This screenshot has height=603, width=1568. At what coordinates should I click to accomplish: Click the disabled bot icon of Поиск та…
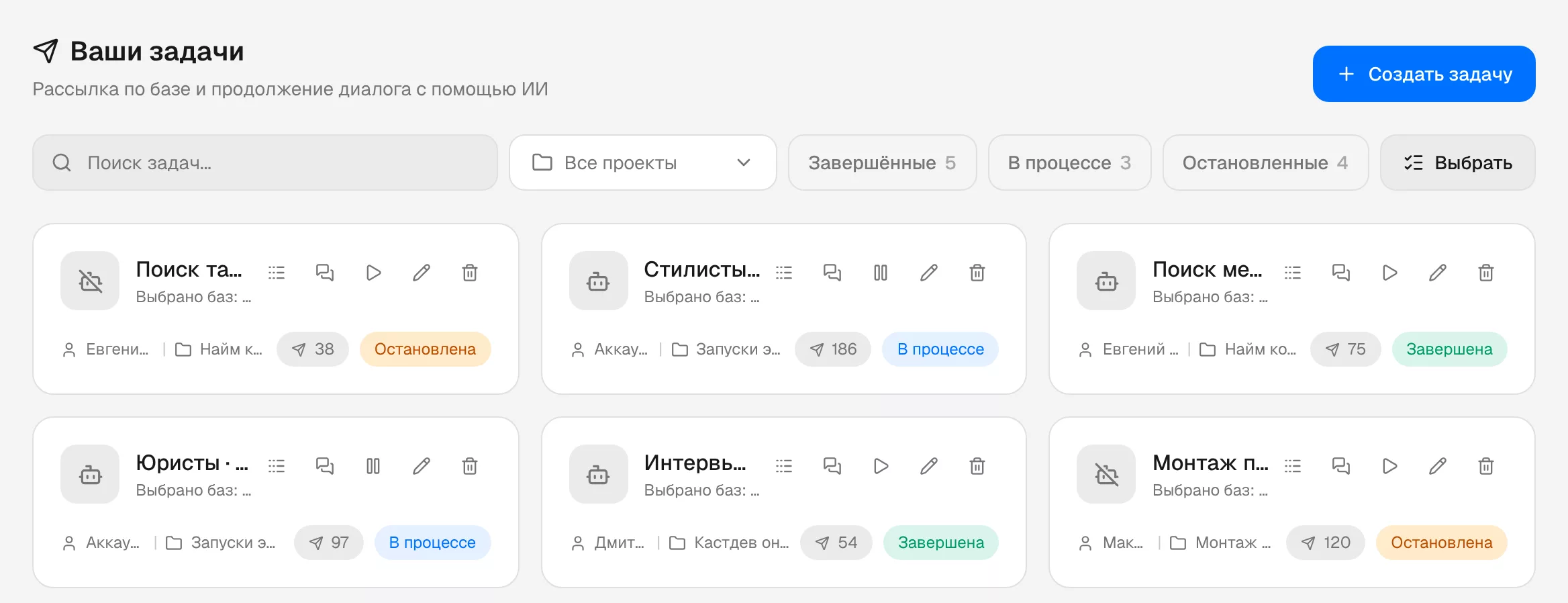[x=90, y=281]
